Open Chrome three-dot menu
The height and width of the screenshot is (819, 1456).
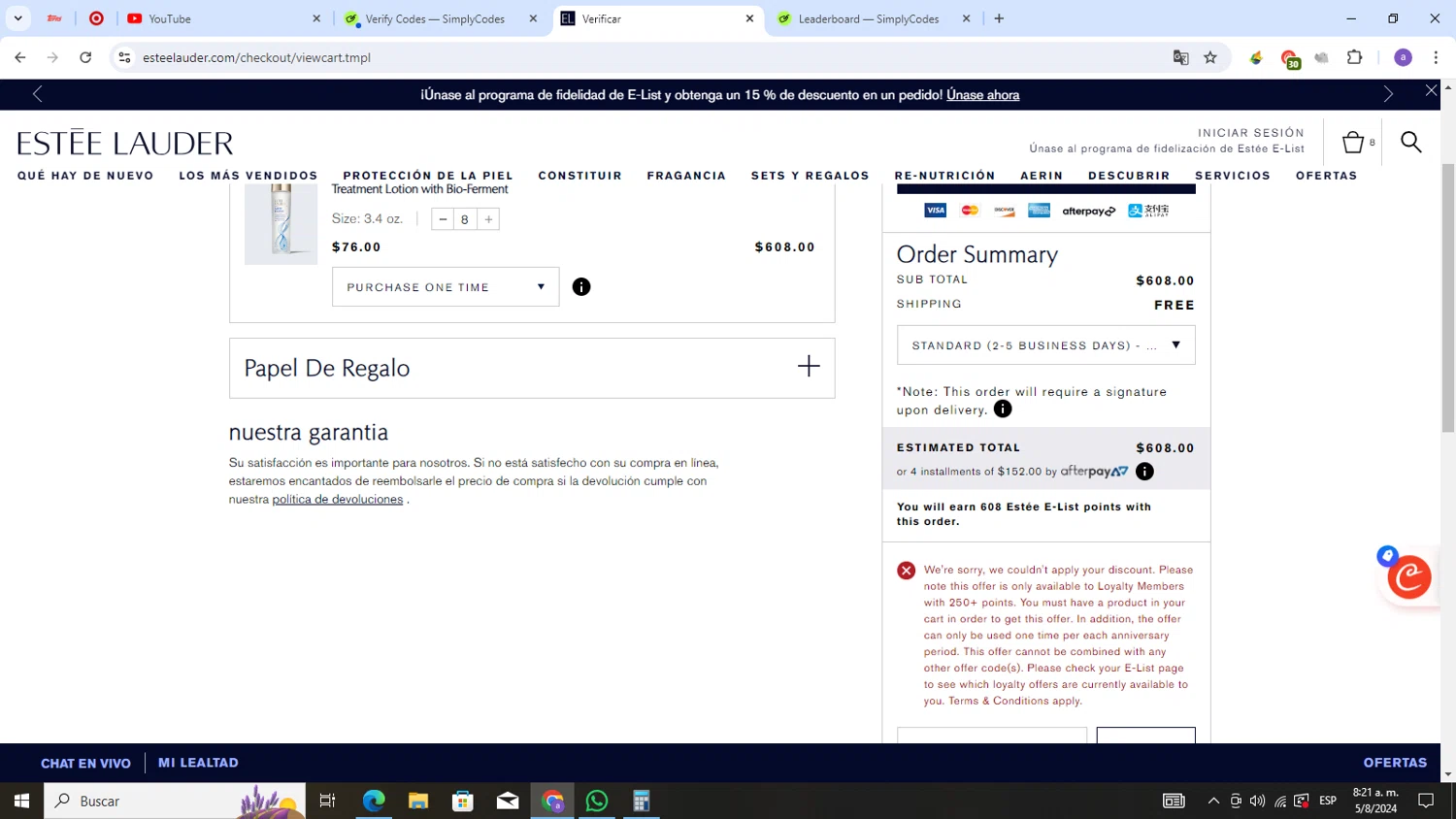[x=1436, y=57]
